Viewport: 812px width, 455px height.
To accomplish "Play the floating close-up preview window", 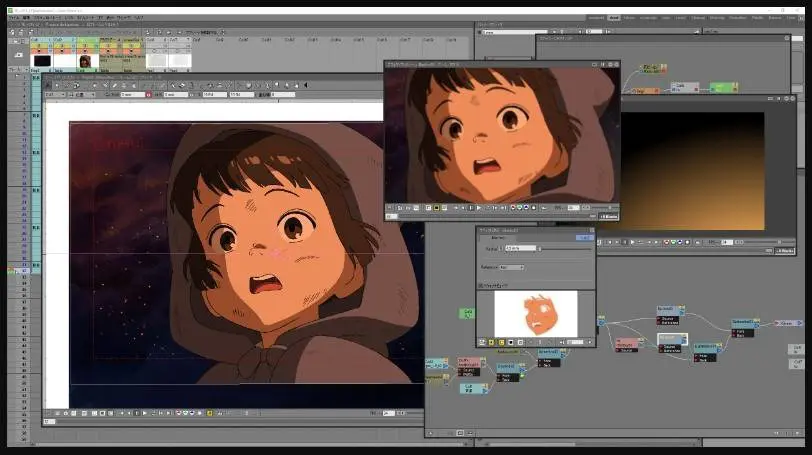I will pyautogui.click(x=479, y=208).
